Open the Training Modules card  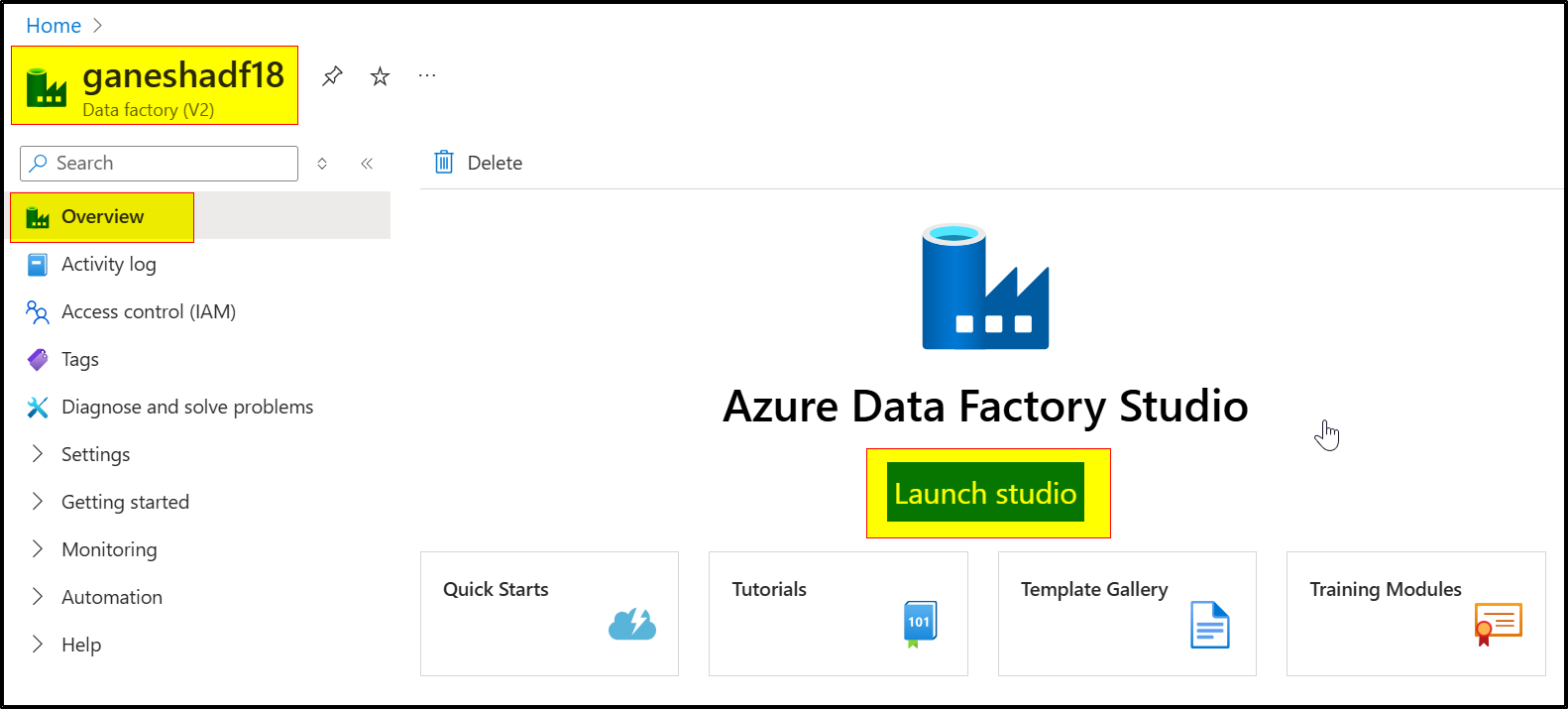1414,614
